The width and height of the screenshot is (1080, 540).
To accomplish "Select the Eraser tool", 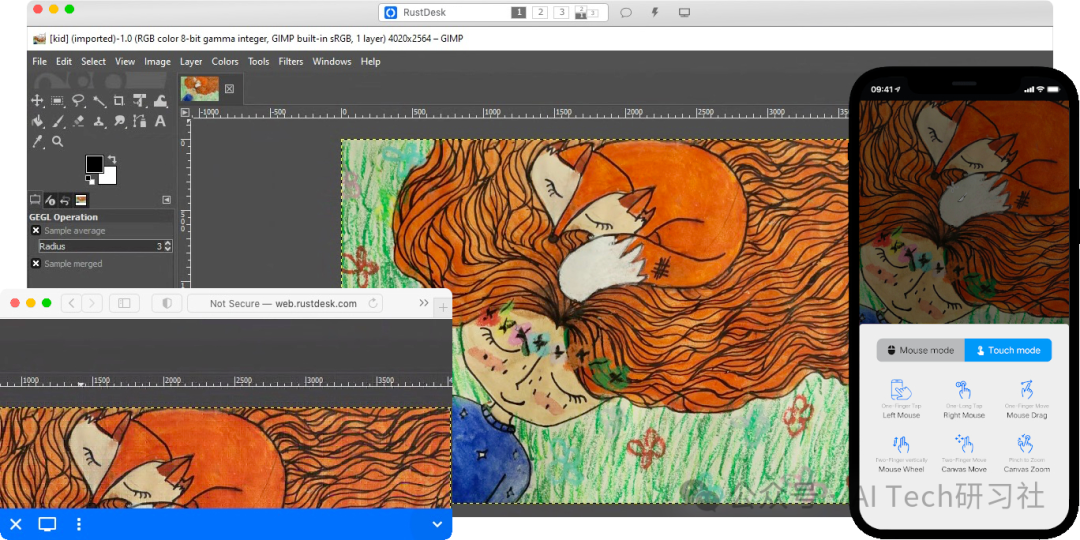I will (x=79, y=121).
